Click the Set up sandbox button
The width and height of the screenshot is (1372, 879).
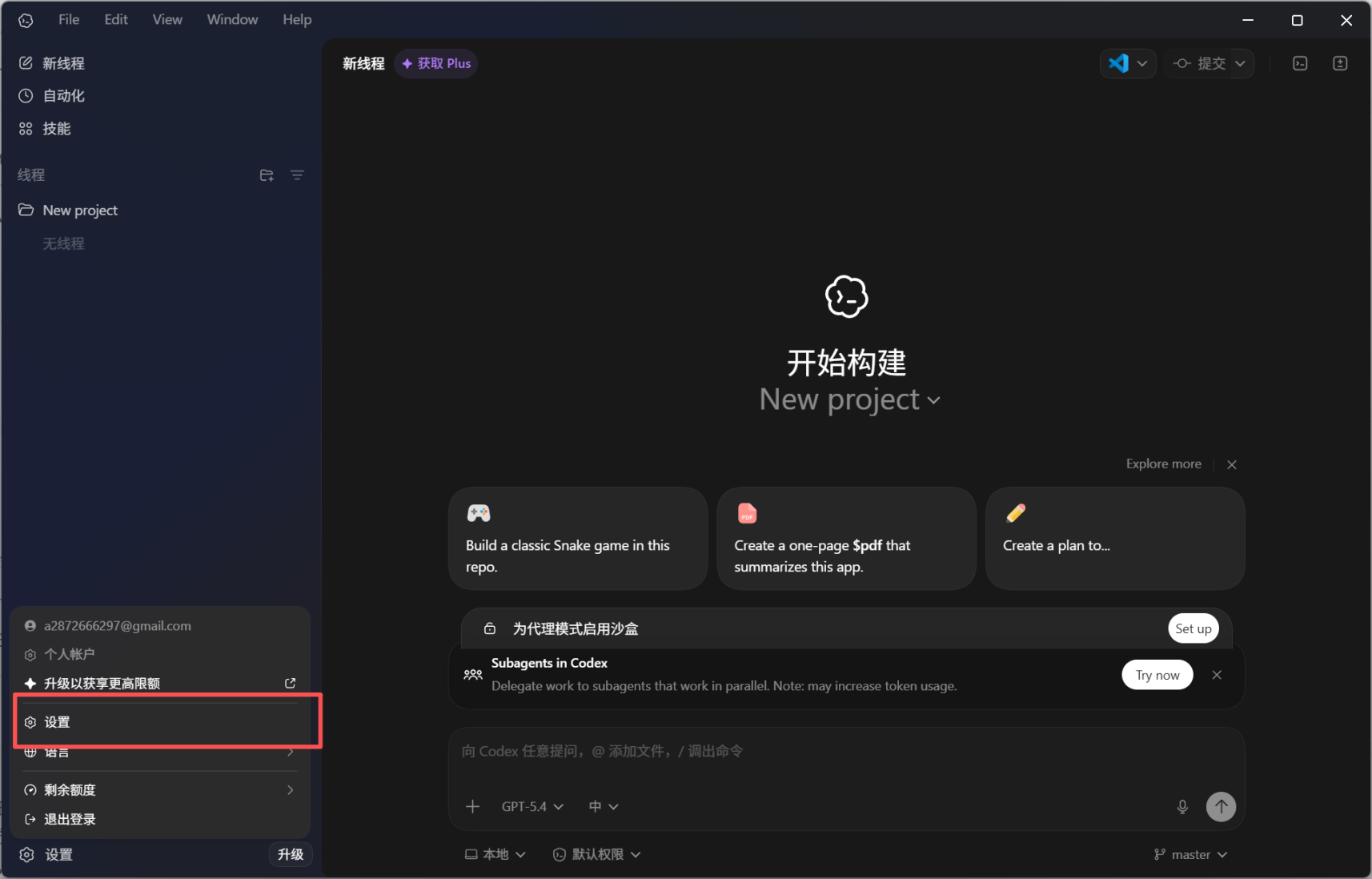[1193, 629]
